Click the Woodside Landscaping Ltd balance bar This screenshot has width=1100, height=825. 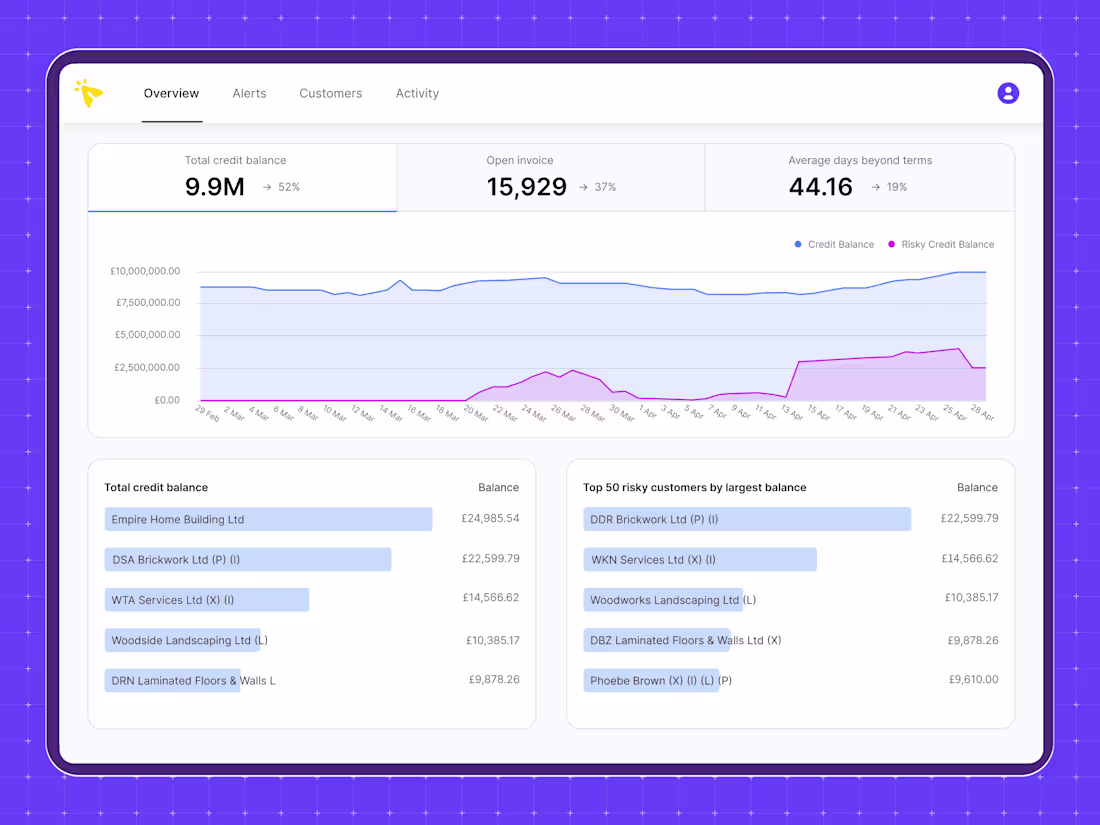tap(182, 640)
